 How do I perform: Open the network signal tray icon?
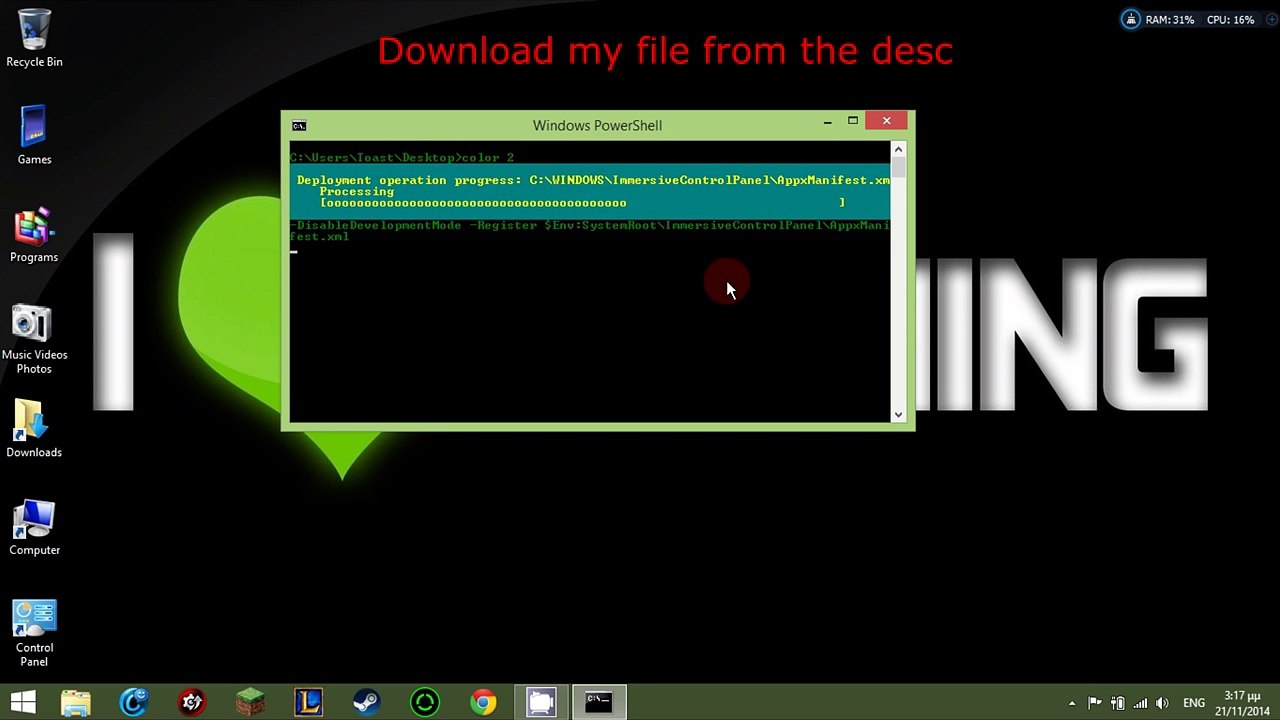pyautogui.click(x=1140, y=703)
